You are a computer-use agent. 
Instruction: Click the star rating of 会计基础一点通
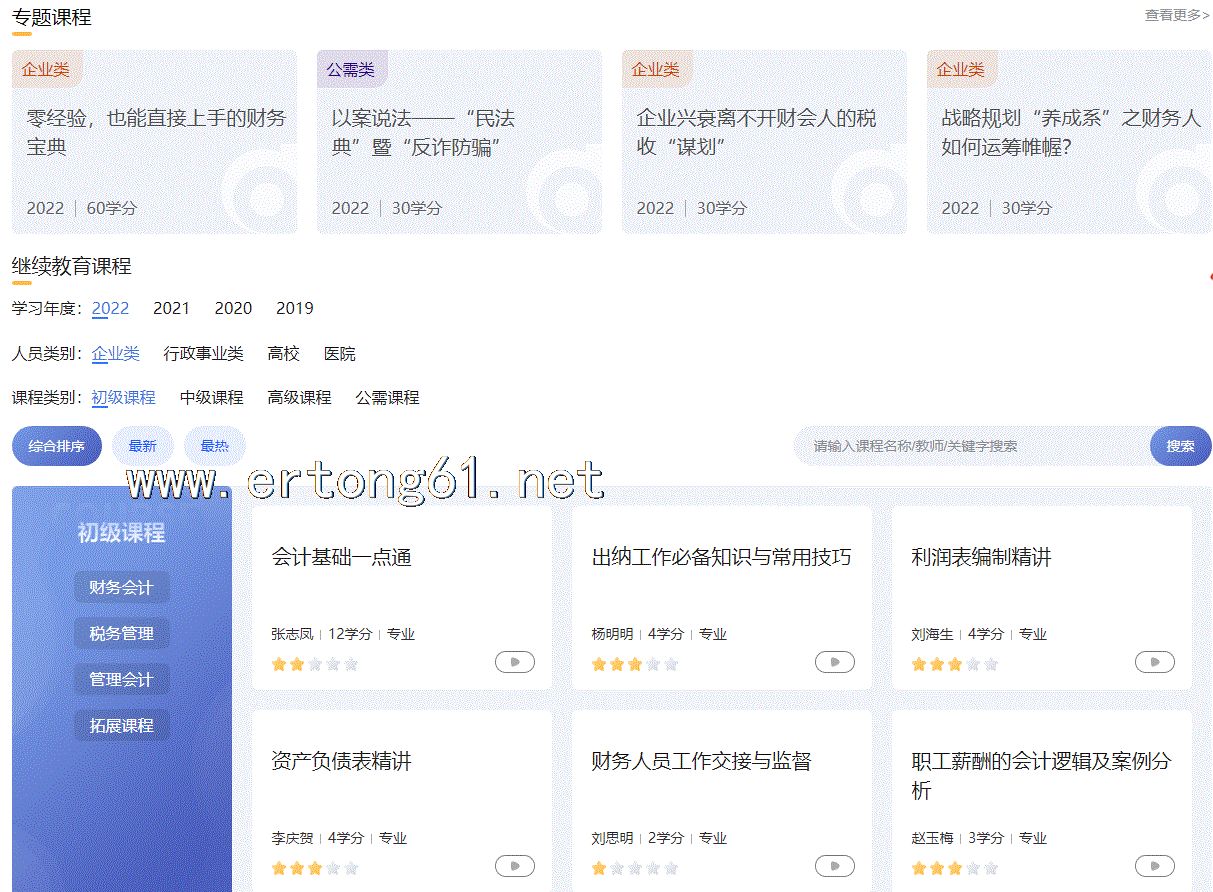click(314, 664)
